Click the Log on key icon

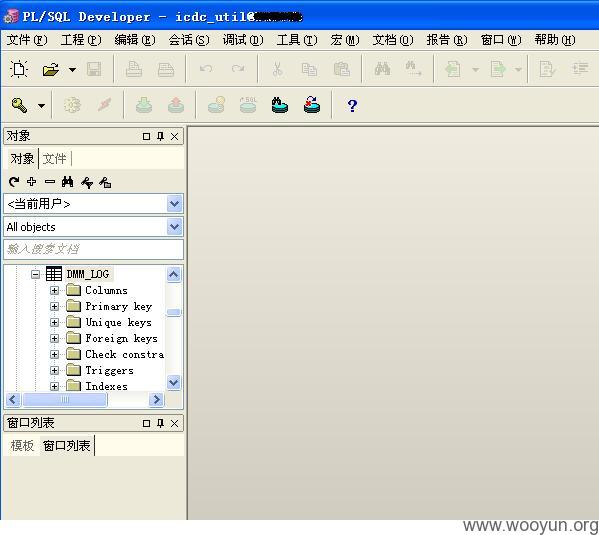19,105
